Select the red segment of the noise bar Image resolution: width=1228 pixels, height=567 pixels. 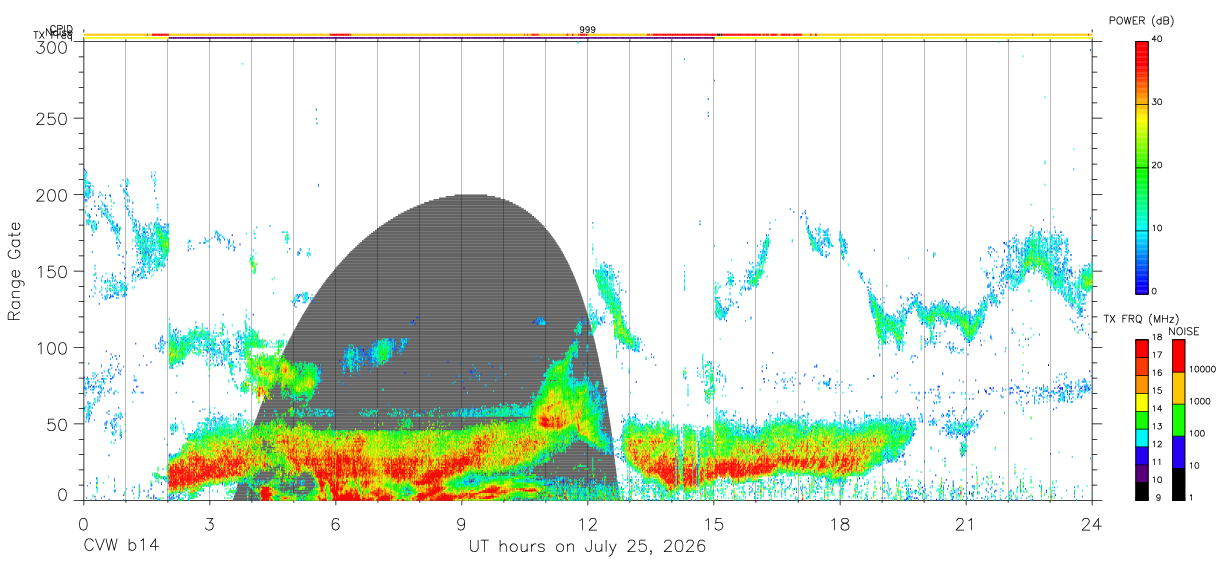click(1178, 356)
